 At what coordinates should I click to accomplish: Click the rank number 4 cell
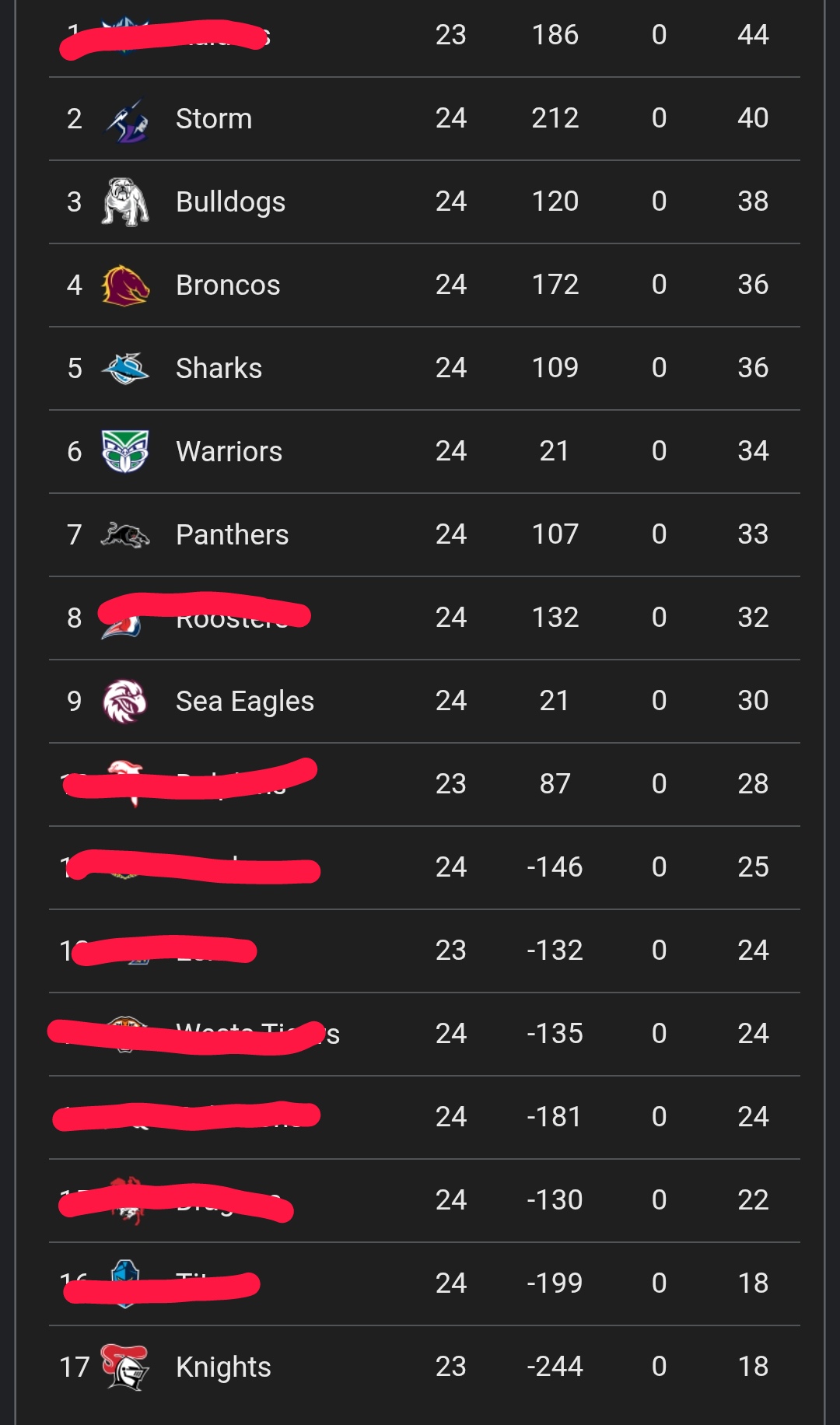coord(75,285)
